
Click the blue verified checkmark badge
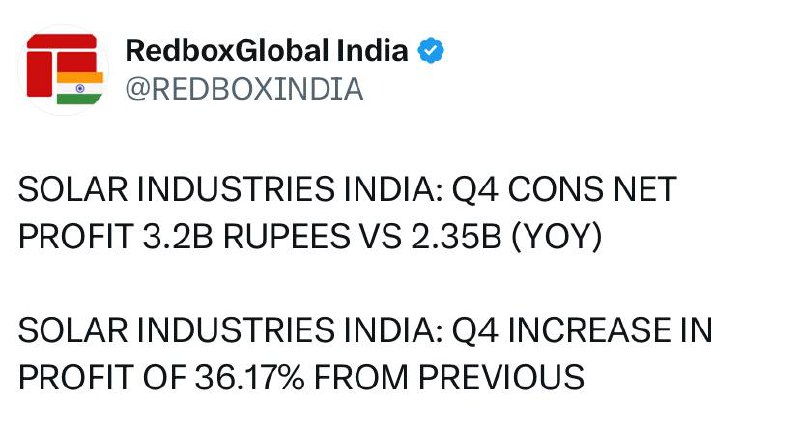click(x=430, y=51)
